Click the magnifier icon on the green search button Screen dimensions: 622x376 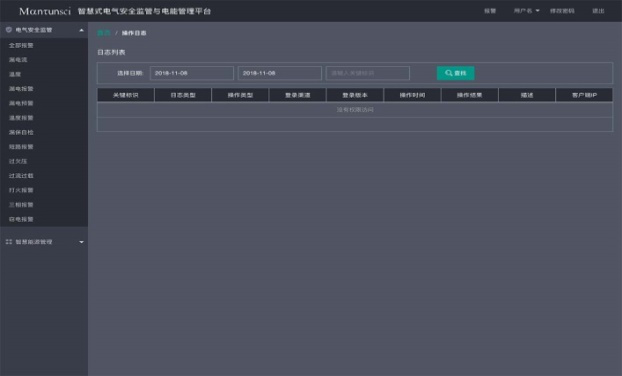pos(448,73)
